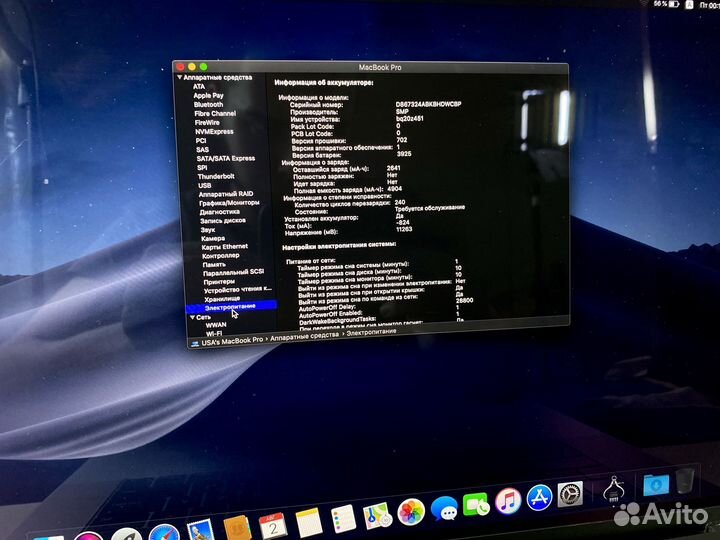The image size is (720, 540).
Task: Open the Photos app in the Dock
Action: (411, 512)
